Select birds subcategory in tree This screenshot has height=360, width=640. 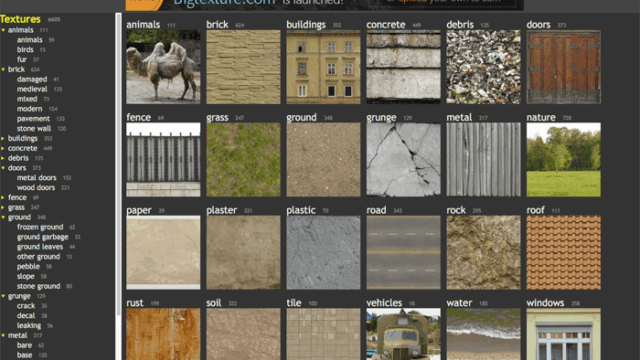pos(25,49)
